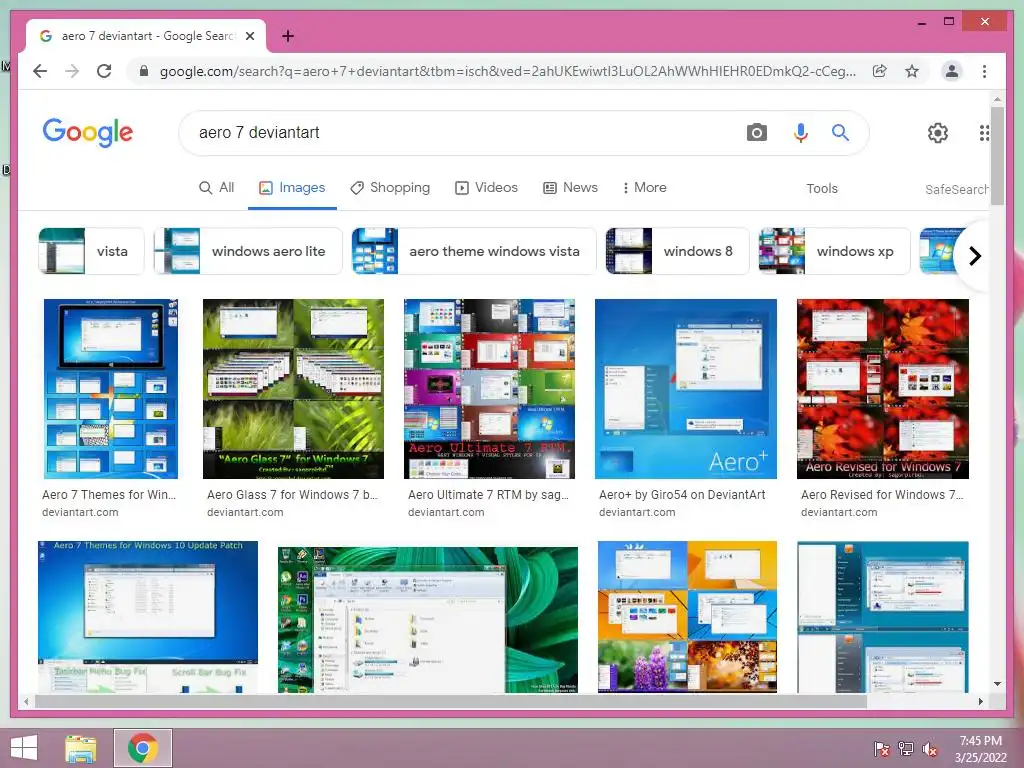Screen dimensions: 1024x768
Task: Filter by the windows xp chip
Action: pos(834,251)
